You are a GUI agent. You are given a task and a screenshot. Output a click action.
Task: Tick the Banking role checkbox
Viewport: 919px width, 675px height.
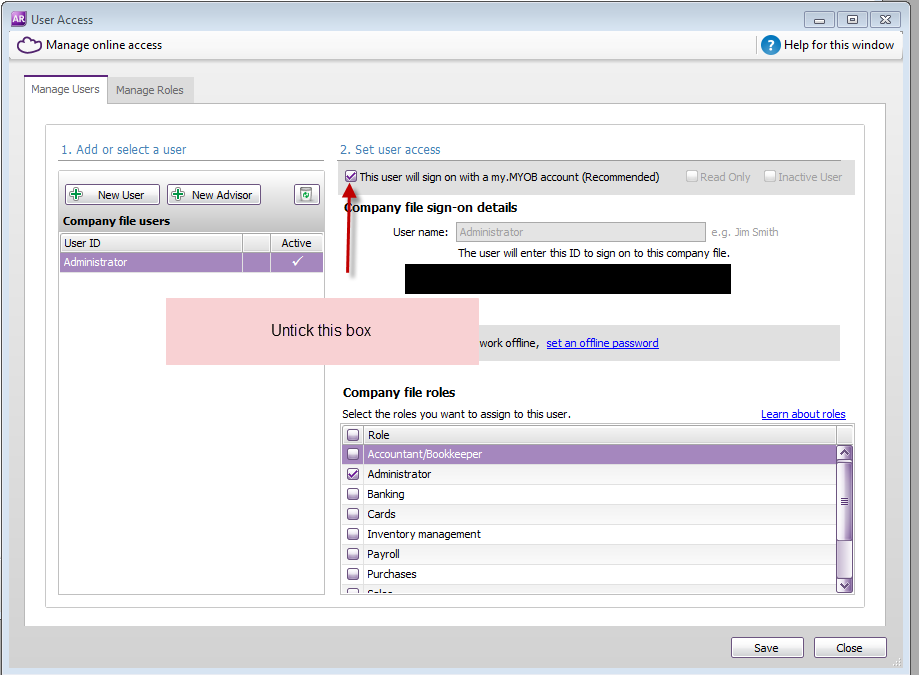coord(353,493)
